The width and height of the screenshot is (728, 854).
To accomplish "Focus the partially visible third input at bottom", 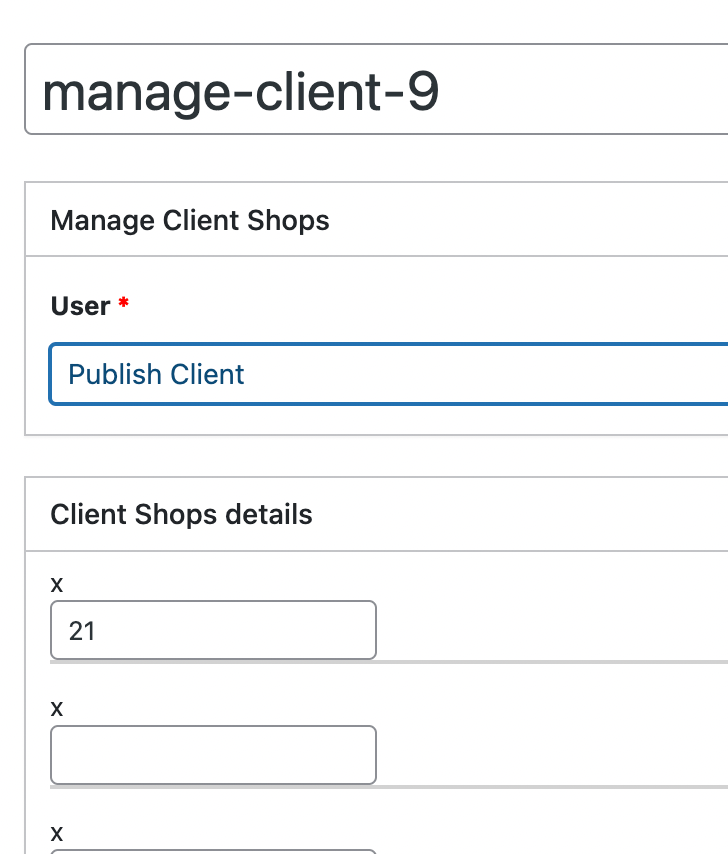I will [213, 851].
